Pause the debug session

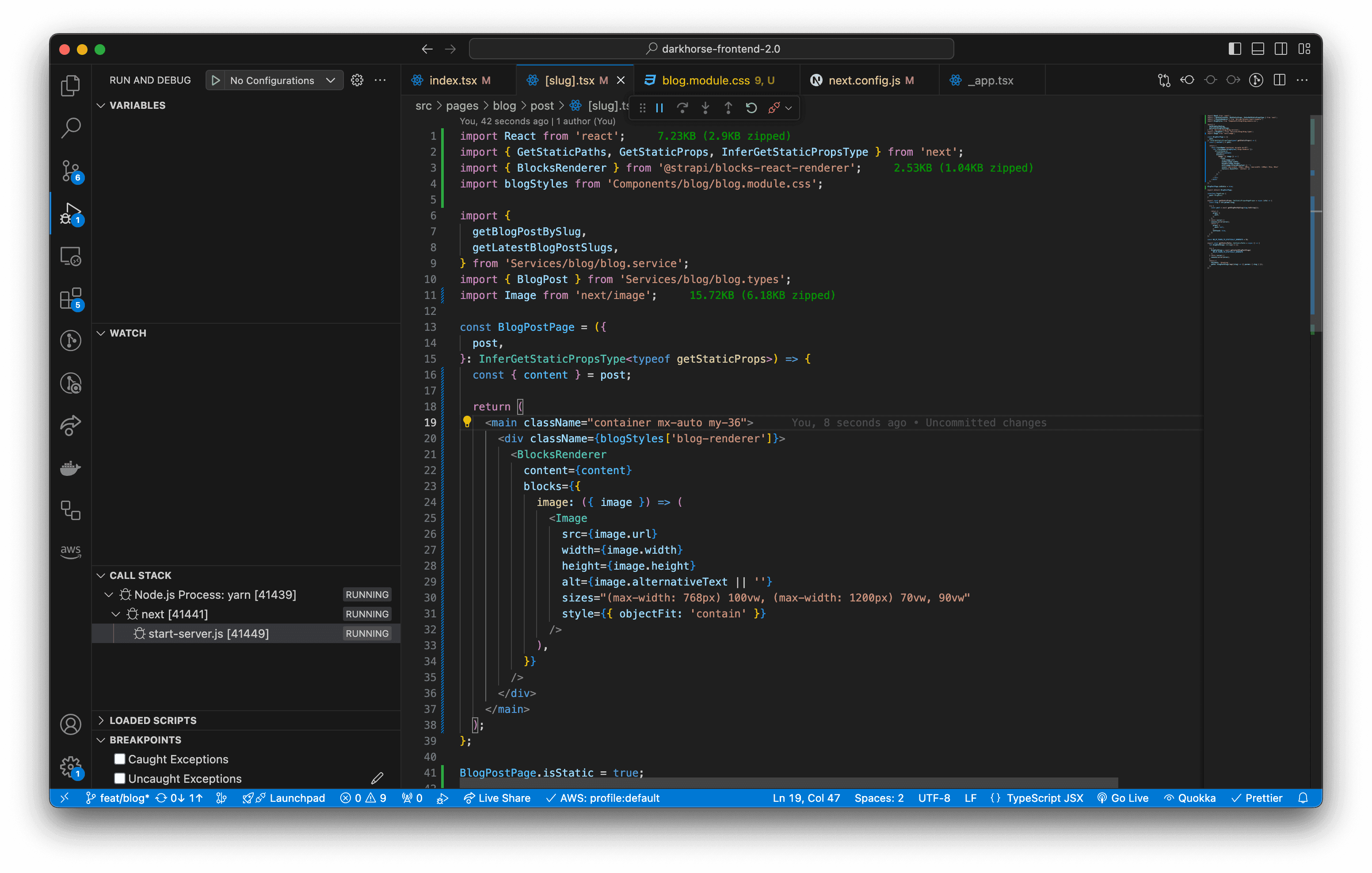click(660, 108)
